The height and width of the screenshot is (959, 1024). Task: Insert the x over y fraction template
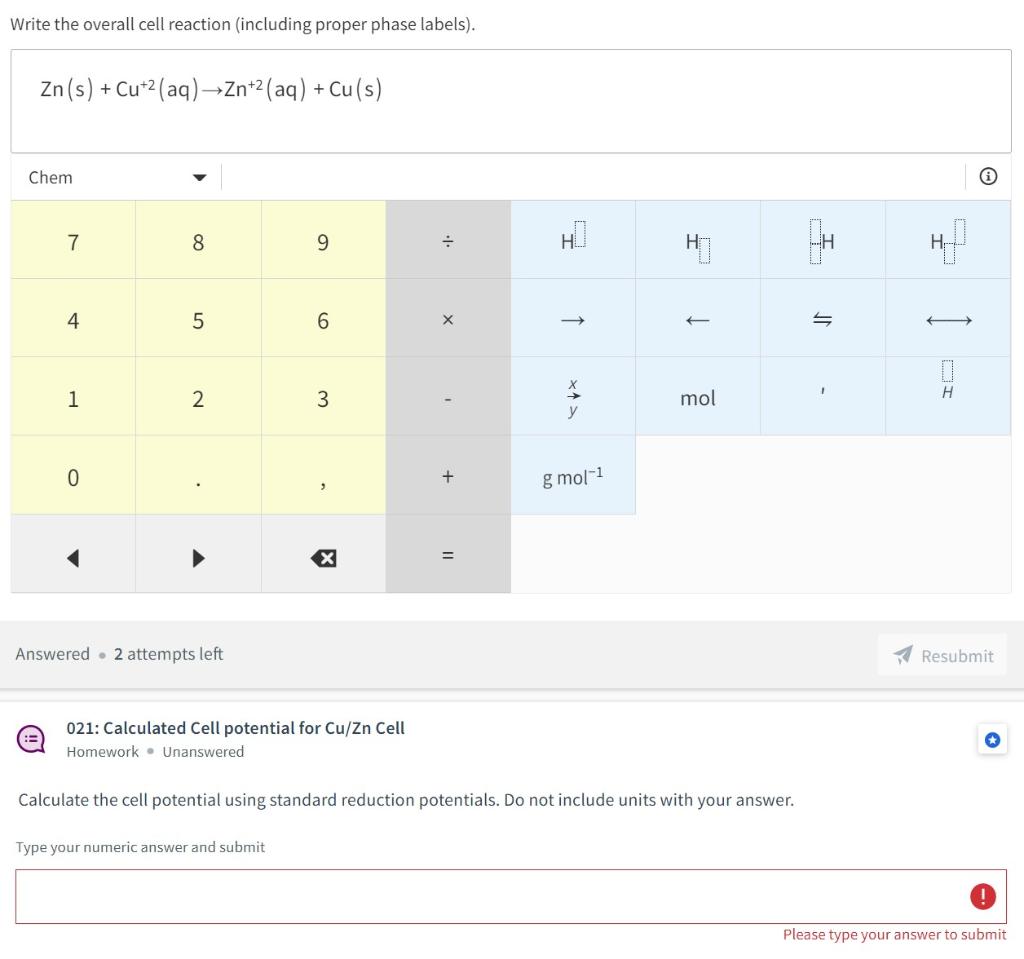click(x=572, y=397)
